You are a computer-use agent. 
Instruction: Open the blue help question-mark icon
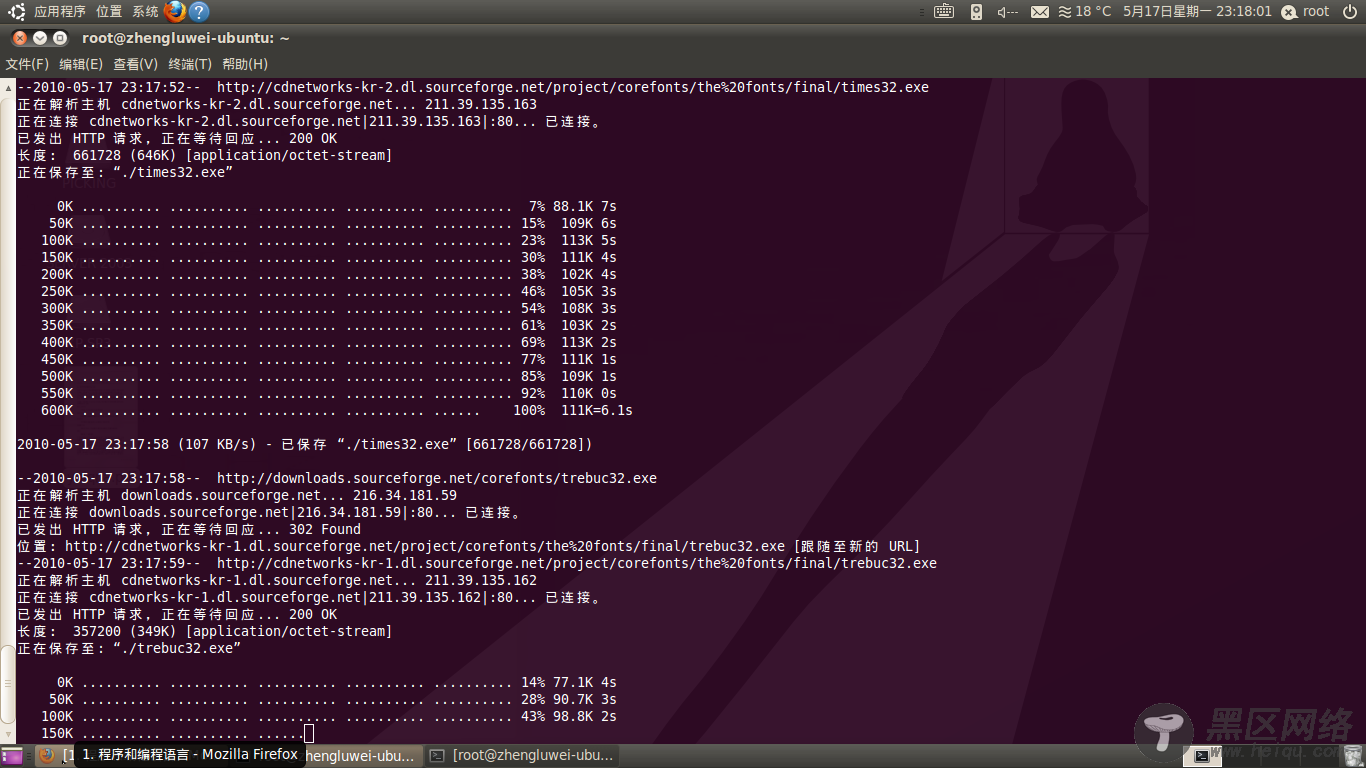199,11
